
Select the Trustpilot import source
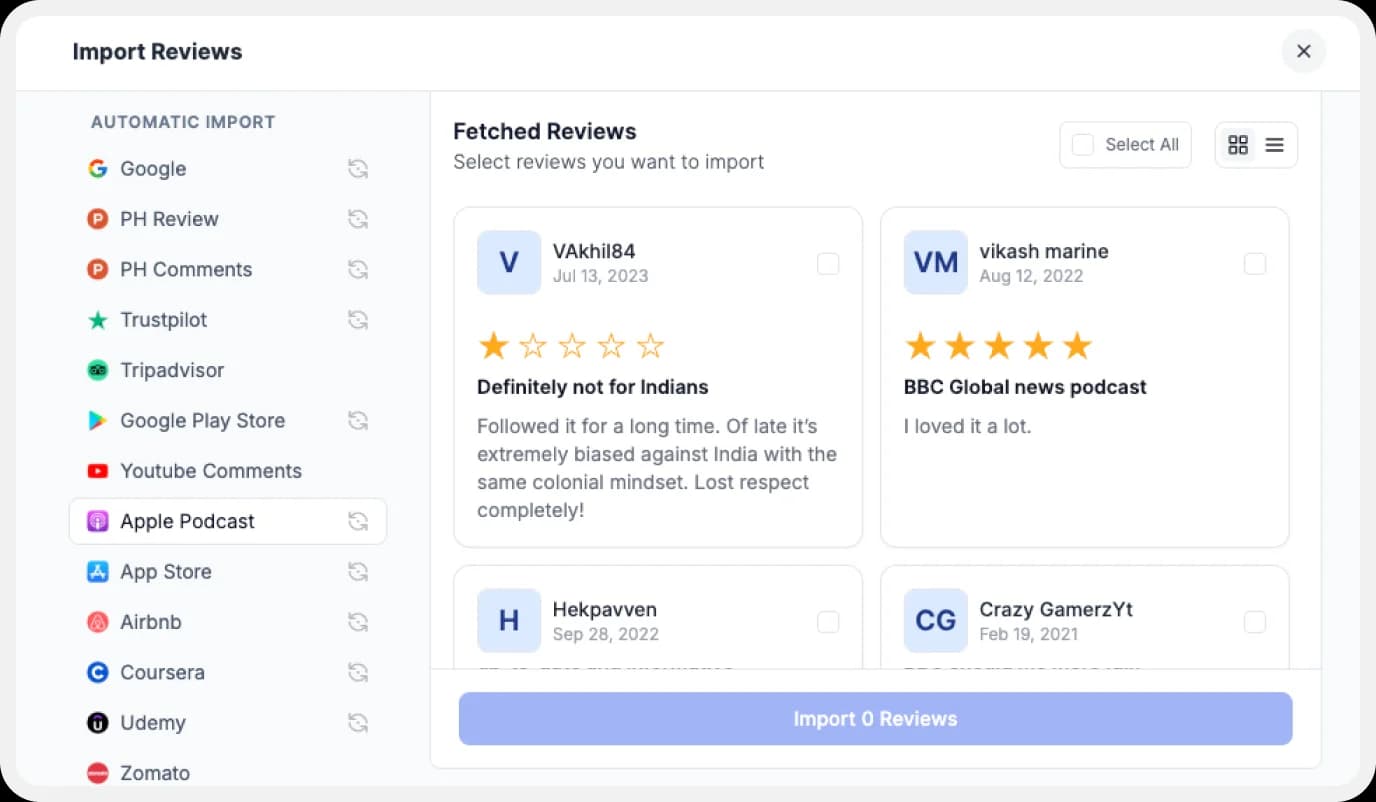coord(163,320)
